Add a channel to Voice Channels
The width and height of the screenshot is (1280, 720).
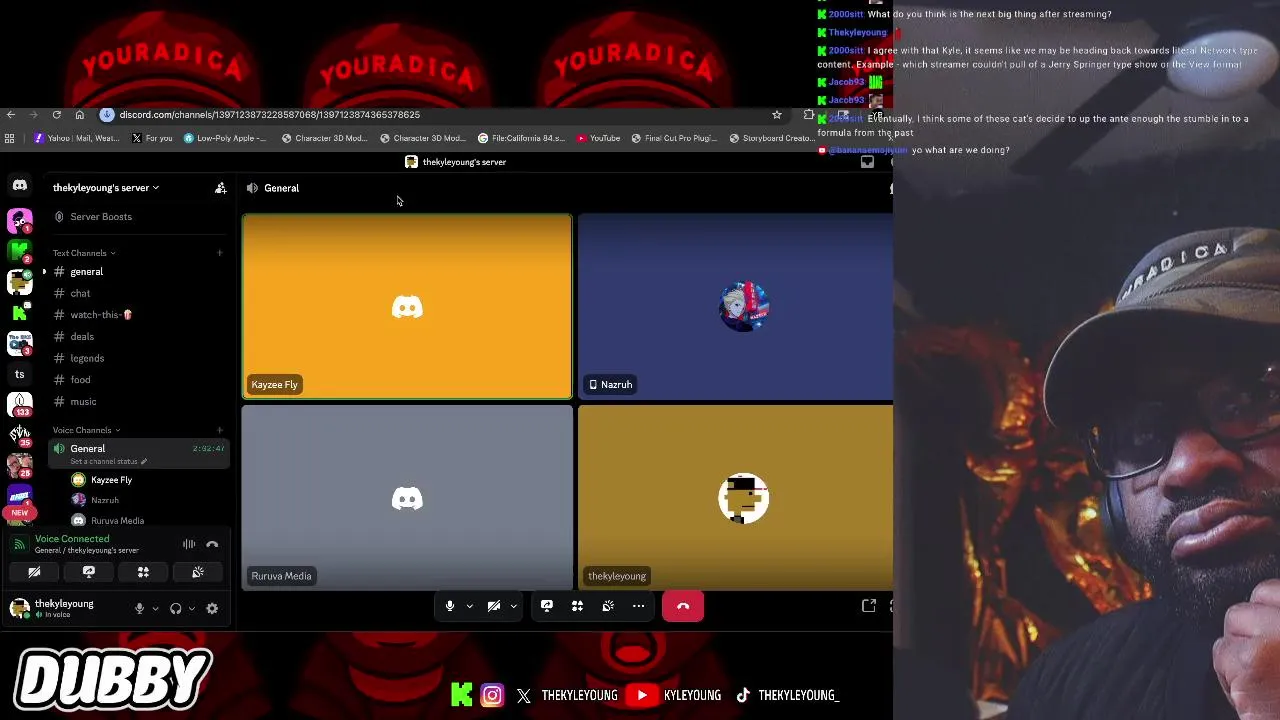coord(220,430)
